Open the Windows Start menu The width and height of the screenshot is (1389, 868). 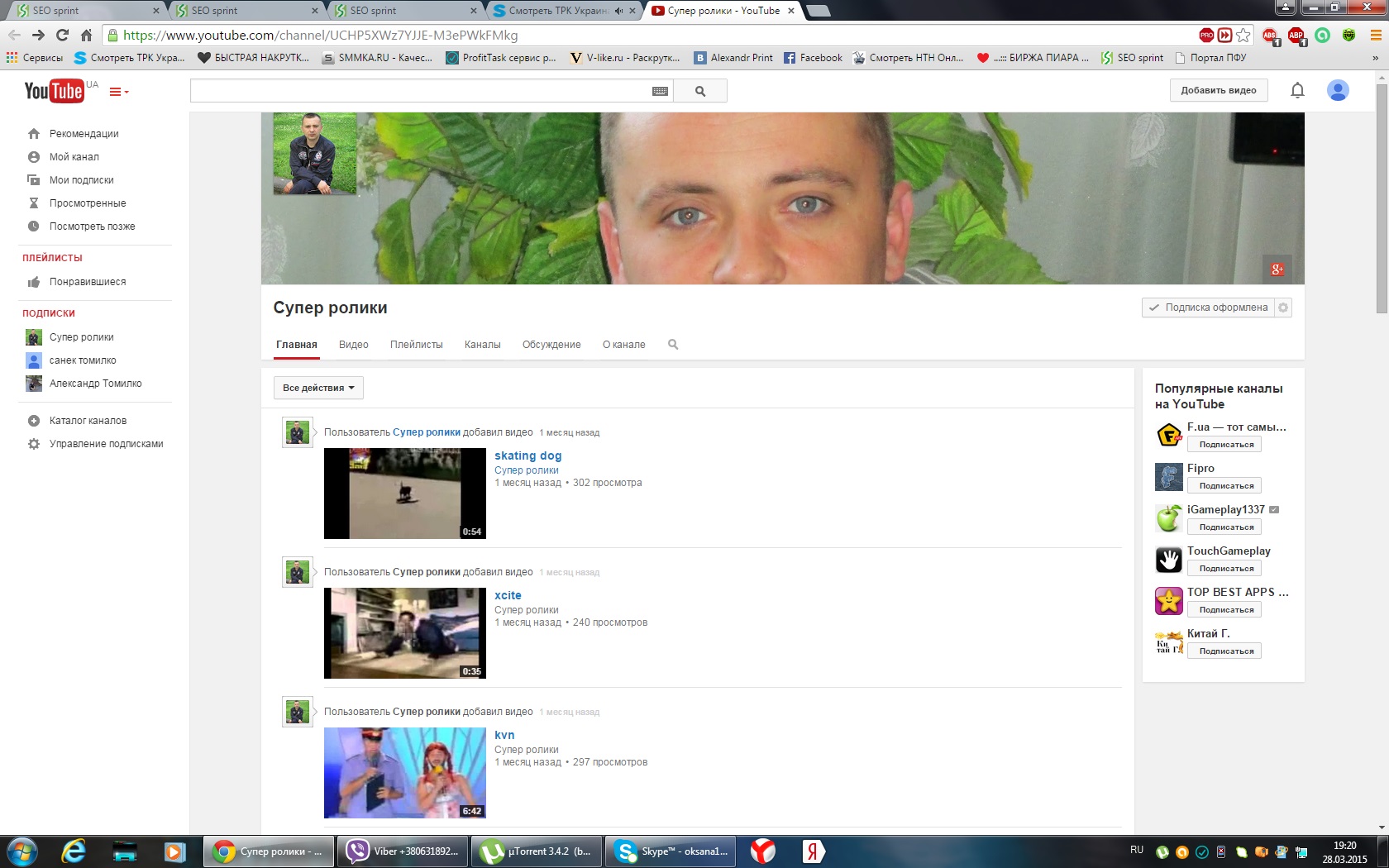(x=22, y=851)
